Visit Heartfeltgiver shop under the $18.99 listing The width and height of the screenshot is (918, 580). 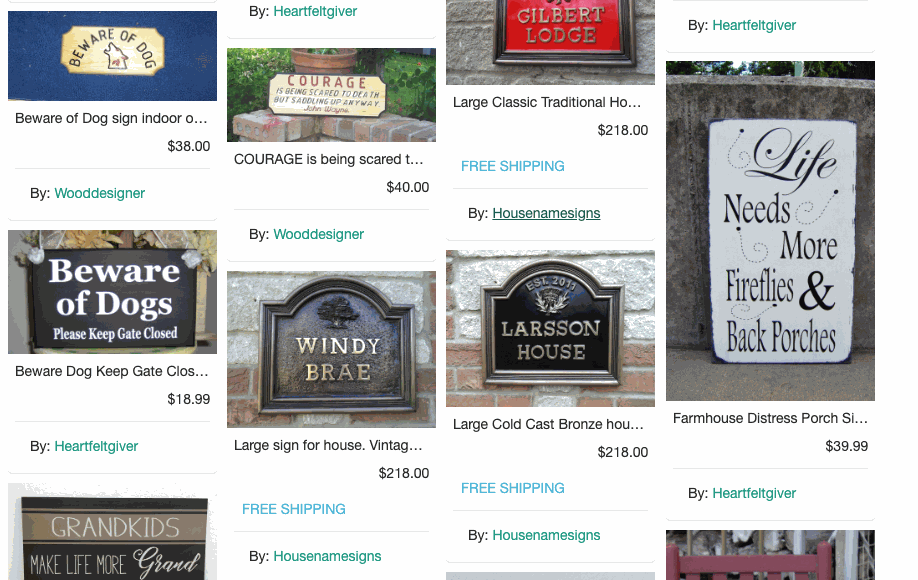(x=96, y=446)
